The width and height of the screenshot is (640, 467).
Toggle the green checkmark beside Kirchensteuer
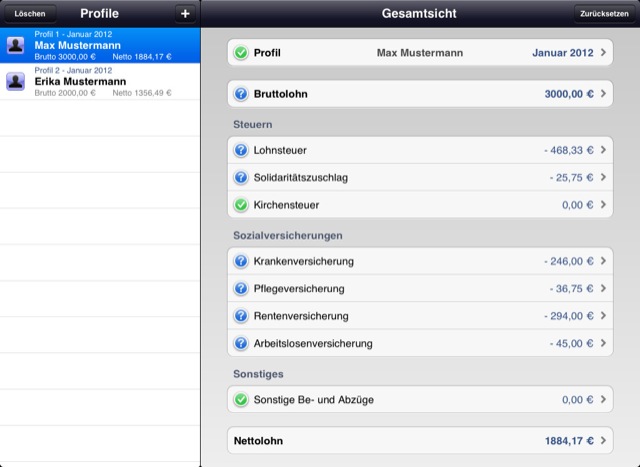(240, 205)
